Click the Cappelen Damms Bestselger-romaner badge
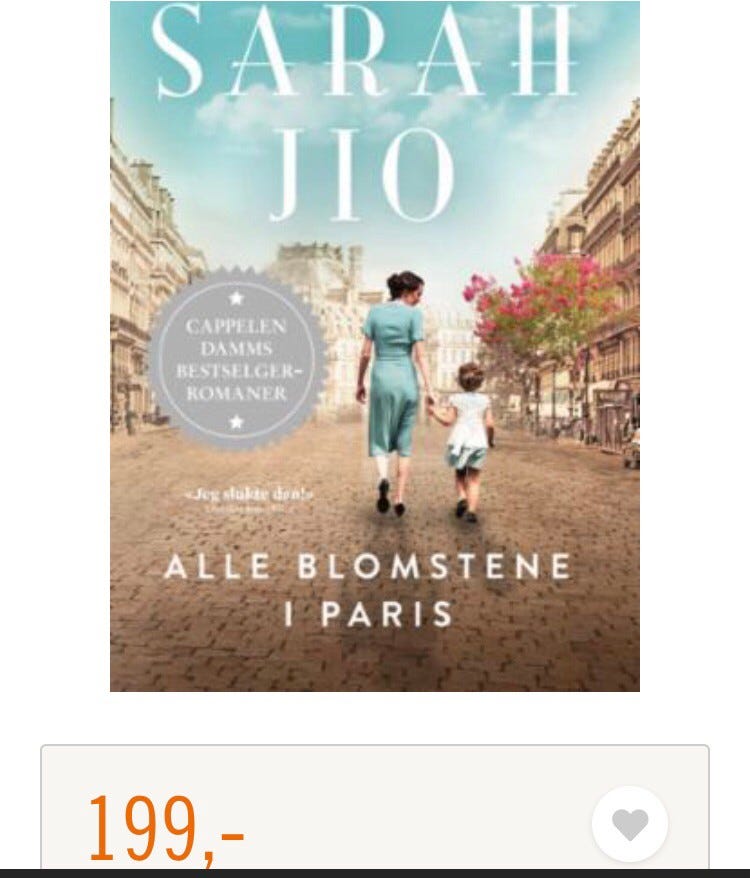 [x=237, y=359]
